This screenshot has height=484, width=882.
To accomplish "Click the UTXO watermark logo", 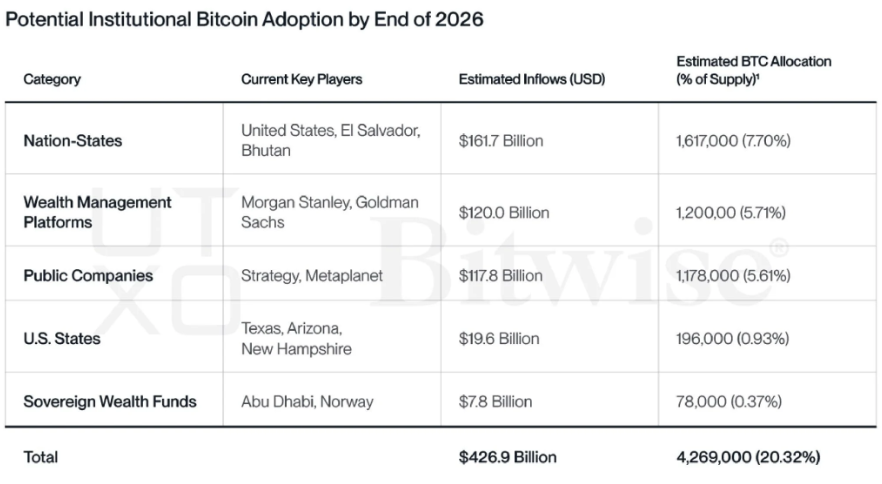I will 140,264.
